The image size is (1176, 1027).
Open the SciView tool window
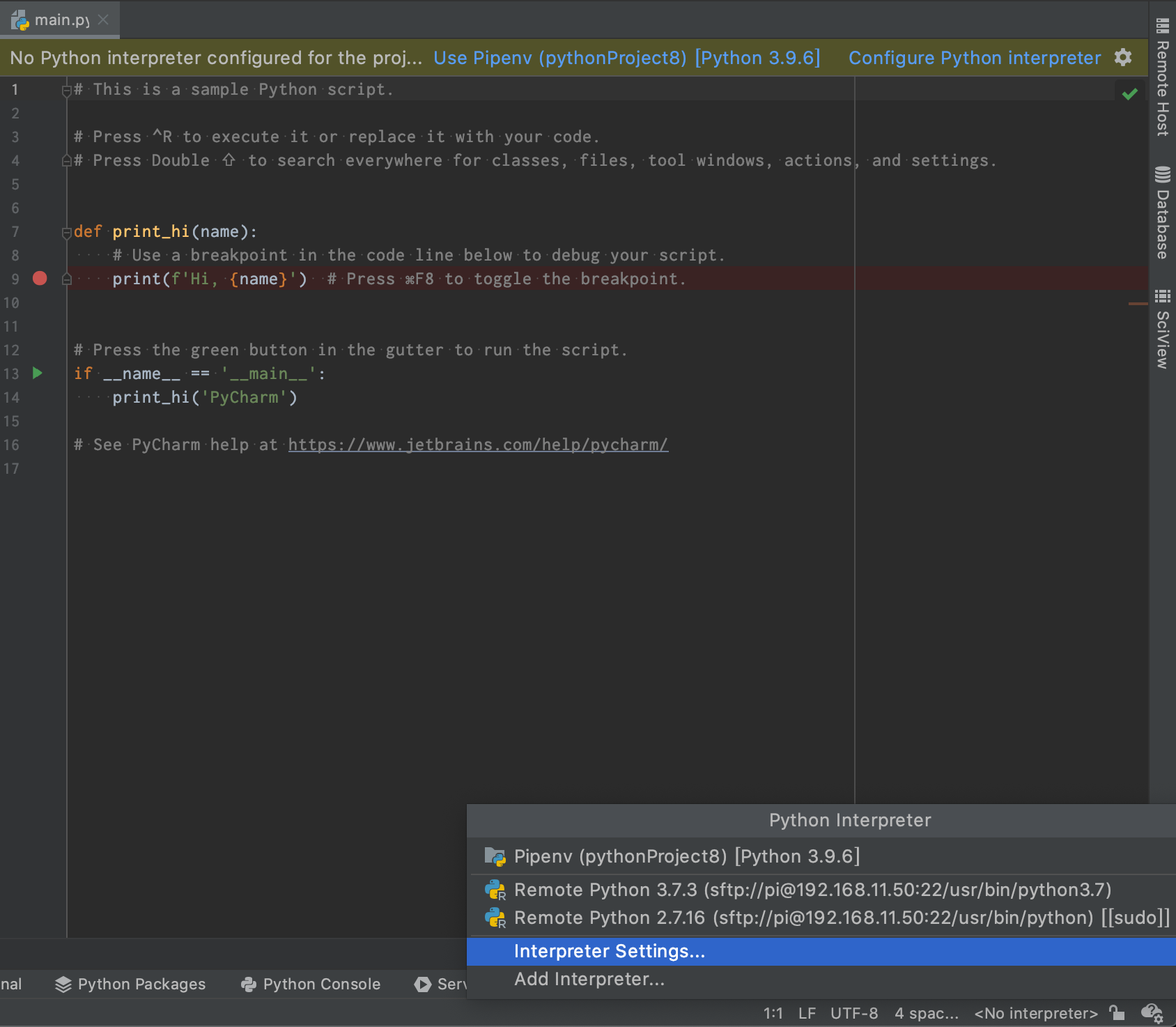tap(1162, 329)
